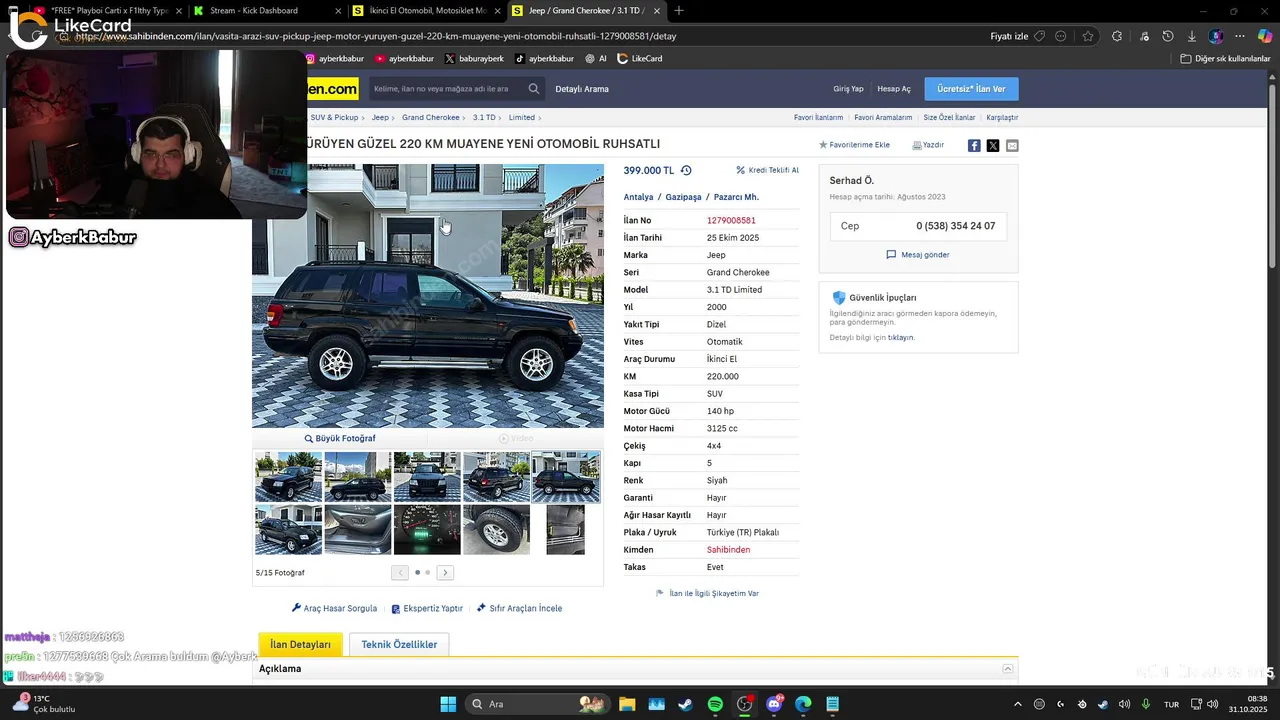The height and width of the screenshot is (720, 1280).
Task: Click Fiyatı izle price tag icon in address bar
Action: pyautogui.click(x=1040, y=36)
